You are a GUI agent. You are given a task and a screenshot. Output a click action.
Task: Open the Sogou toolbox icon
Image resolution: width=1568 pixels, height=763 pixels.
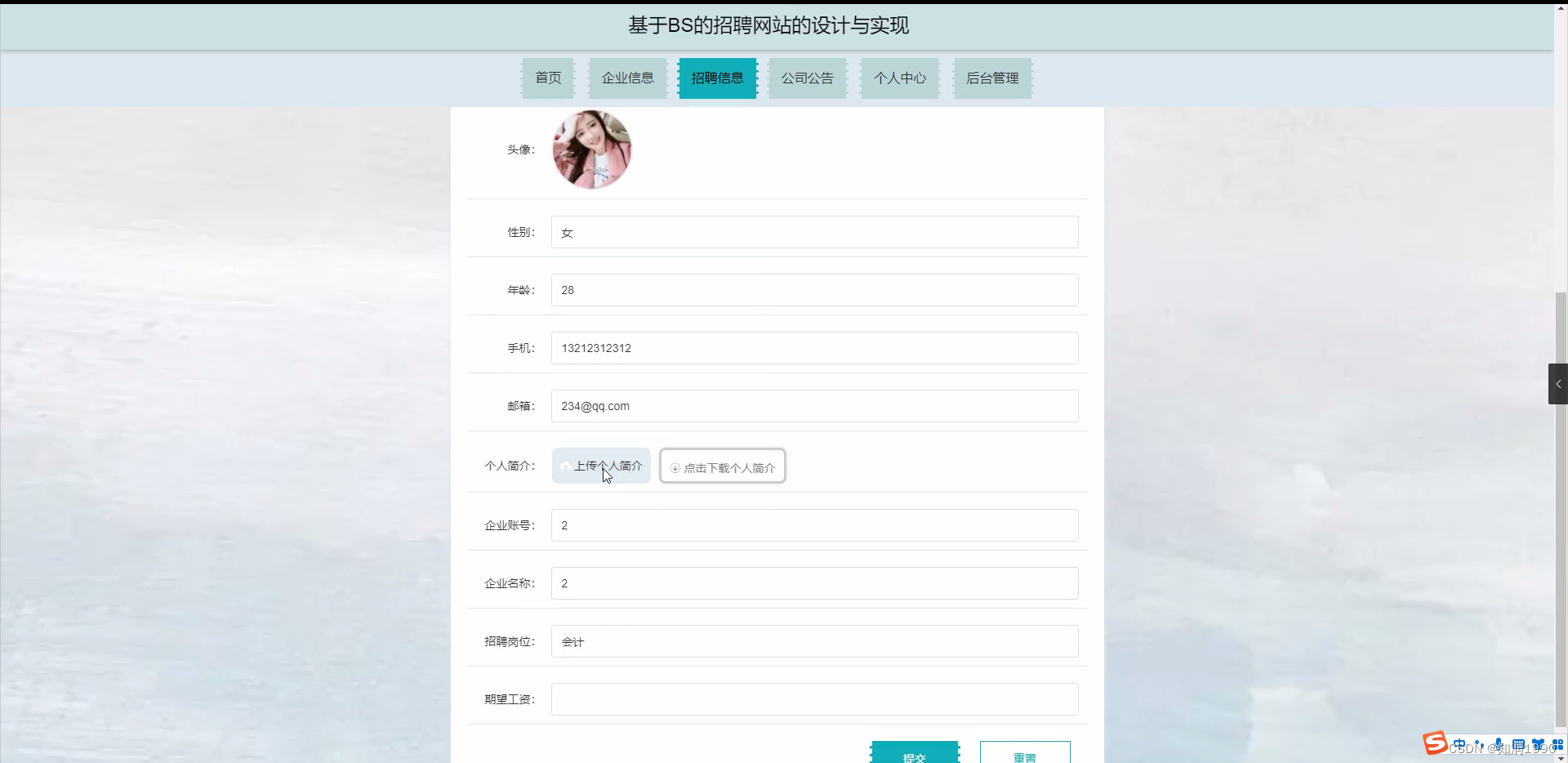(1539, 743)
